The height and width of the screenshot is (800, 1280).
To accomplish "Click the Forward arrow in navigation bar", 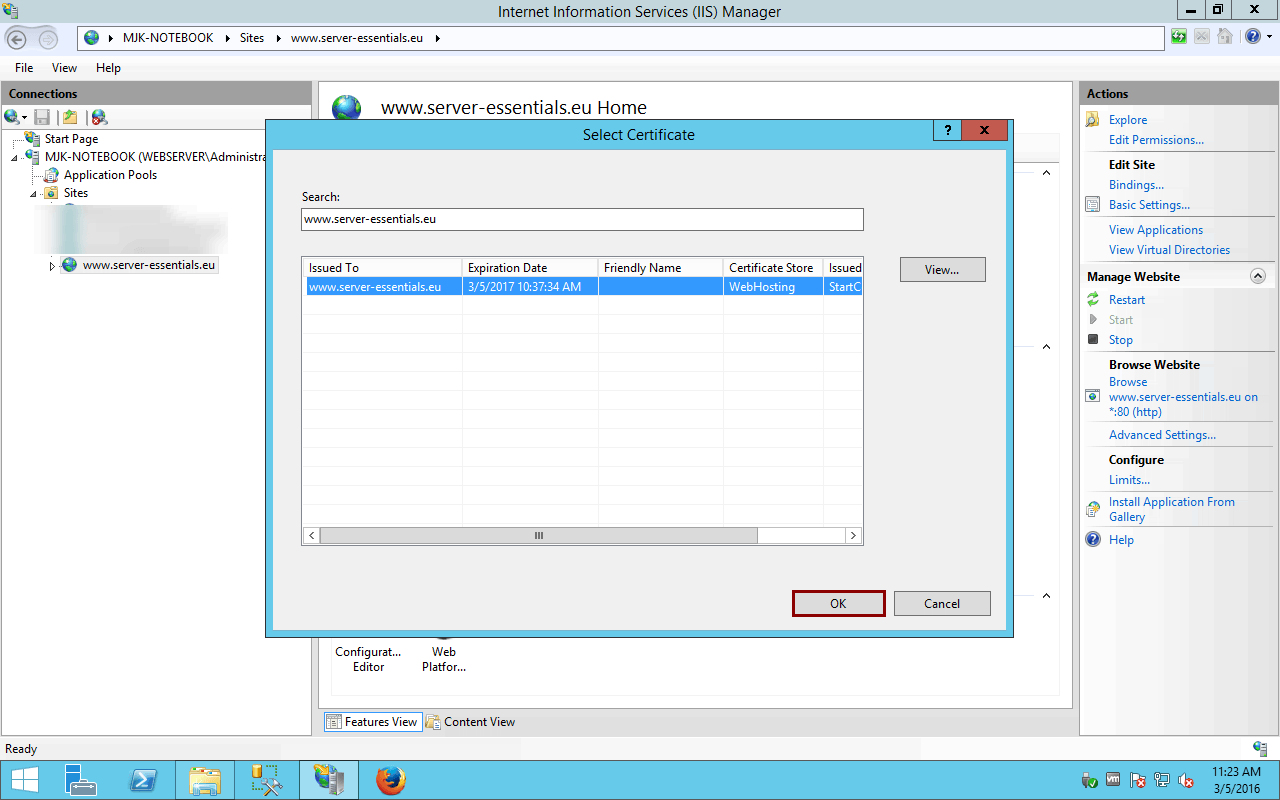I will 47,38.
